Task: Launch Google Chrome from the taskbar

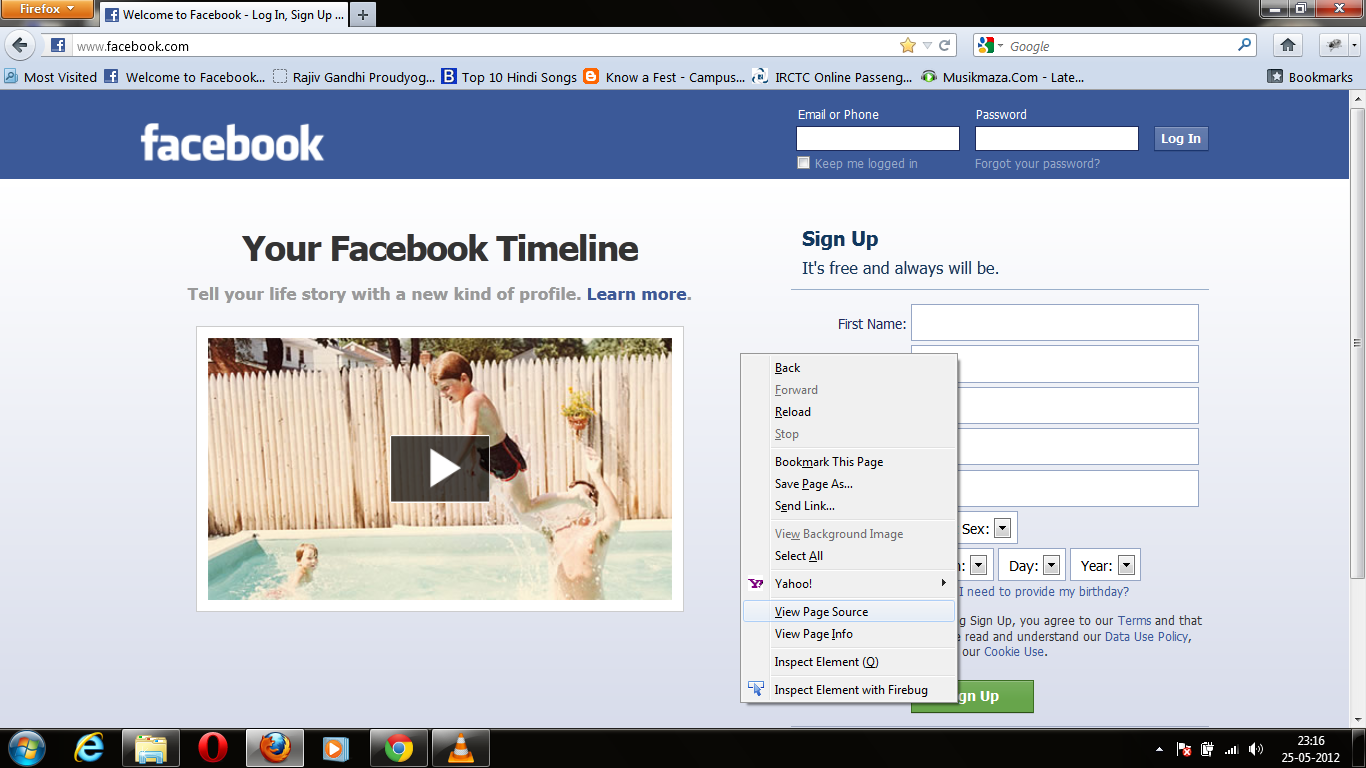Action: coord(398,748)
